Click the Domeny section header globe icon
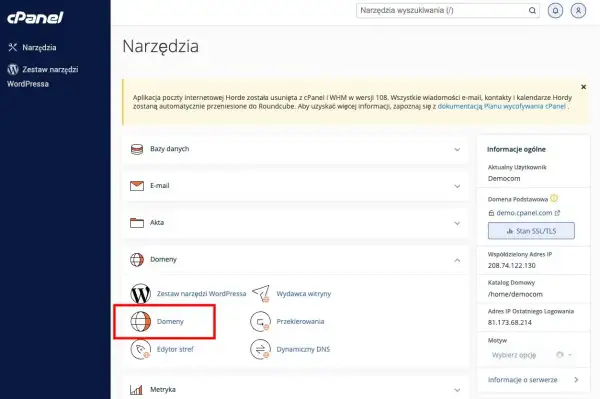Viewport: 600px width, 399px height. click(x=137, y=259)
